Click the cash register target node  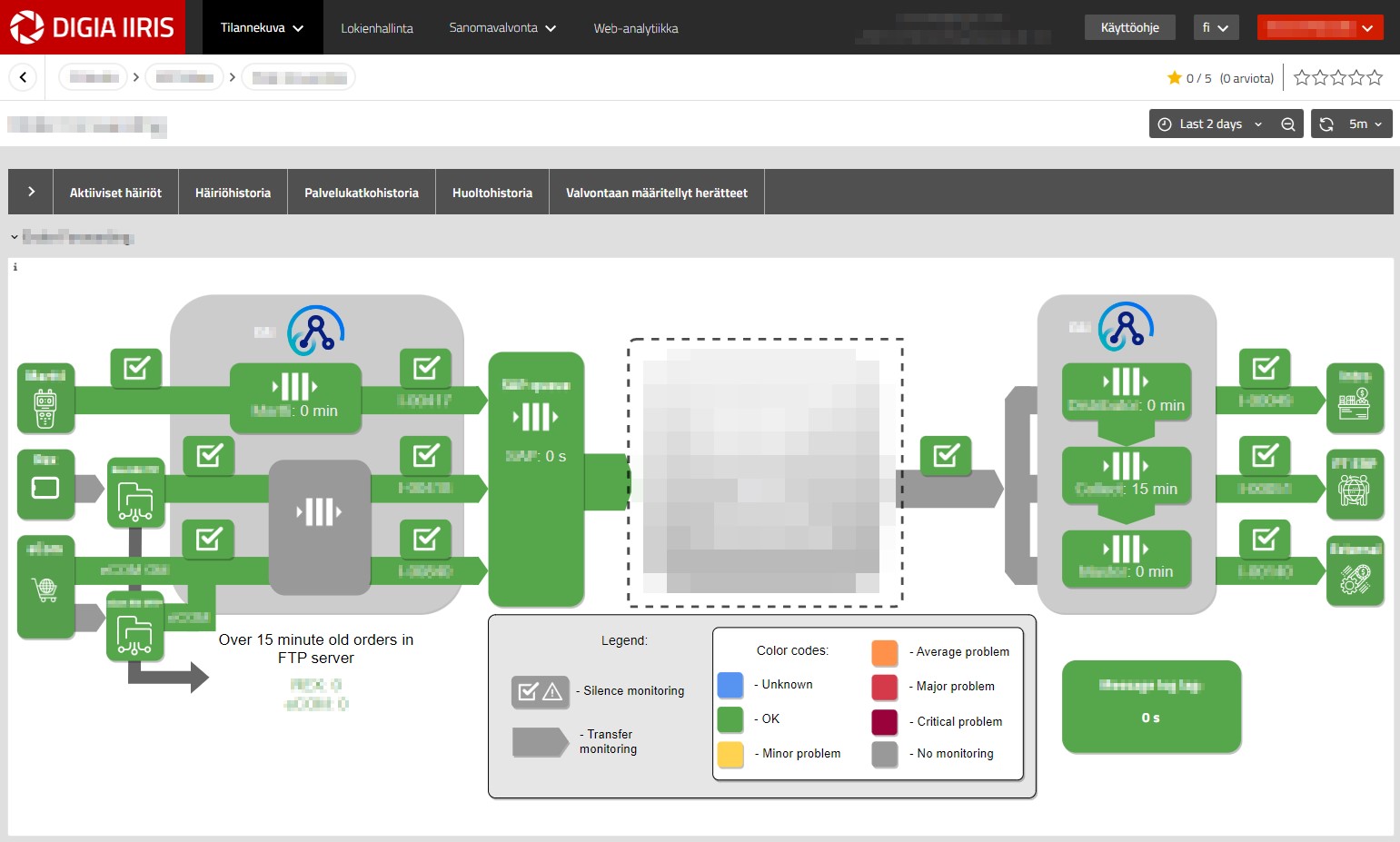click(x=1355, y=398)
